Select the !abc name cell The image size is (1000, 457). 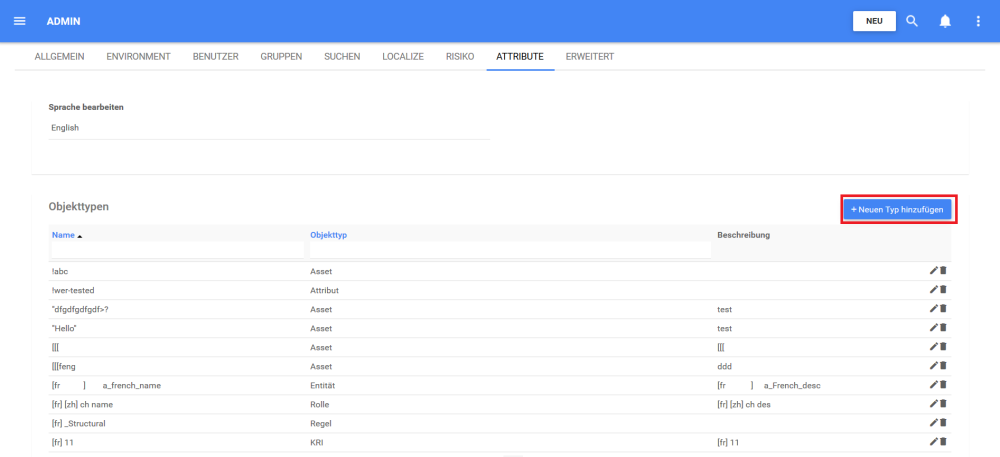coord(60,272)
